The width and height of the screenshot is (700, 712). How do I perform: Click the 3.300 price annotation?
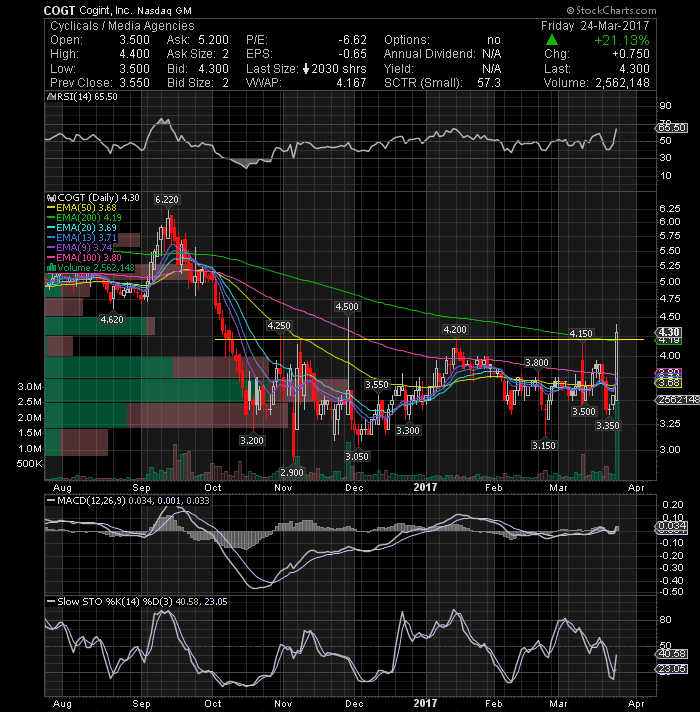coord(408,430)
